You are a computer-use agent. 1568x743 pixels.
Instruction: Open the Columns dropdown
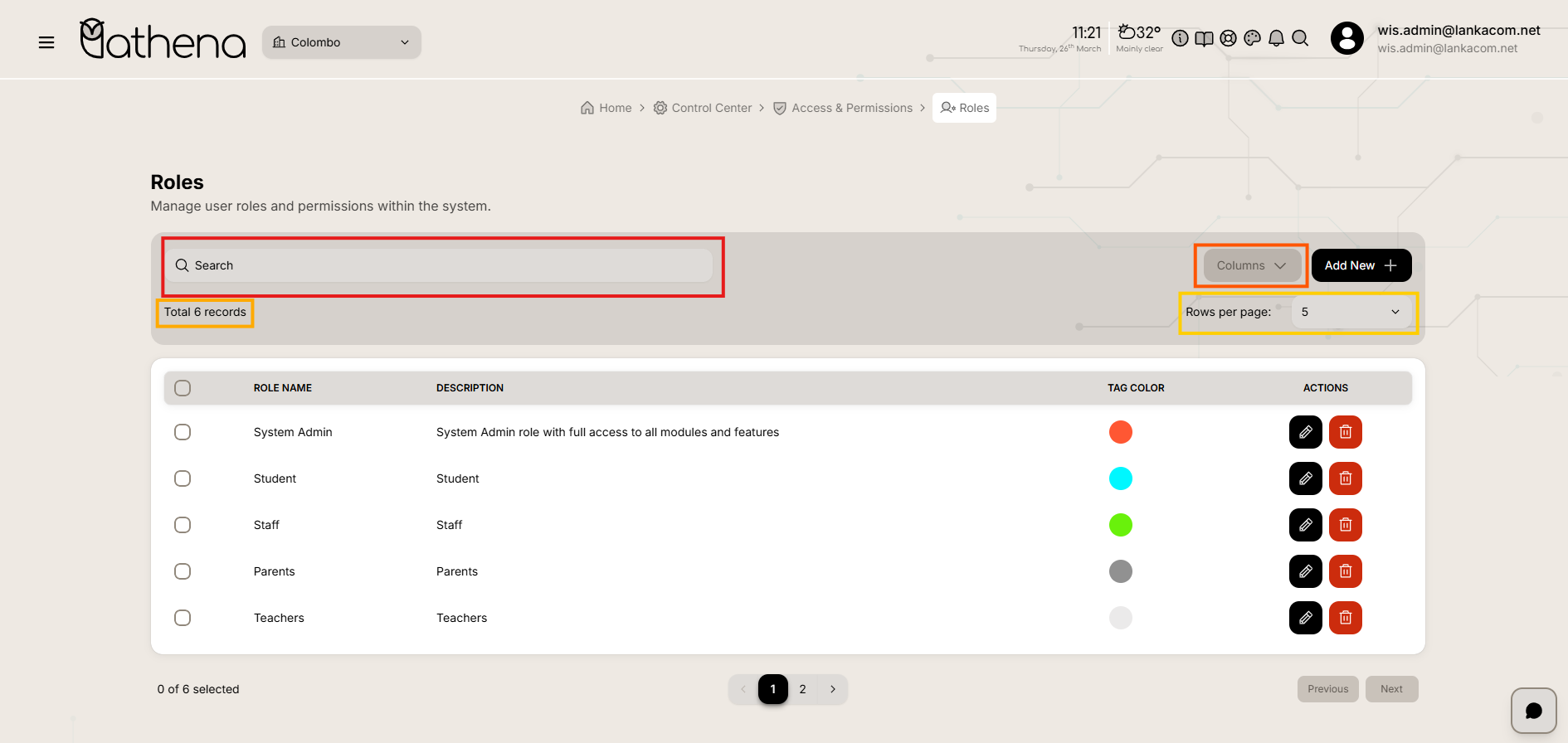click(x=1251, y=265)
